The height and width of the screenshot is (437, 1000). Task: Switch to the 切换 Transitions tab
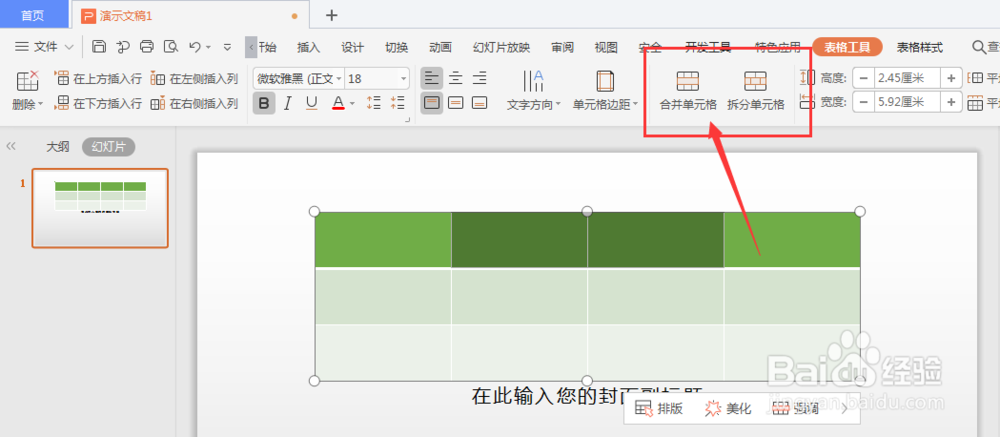397,47
